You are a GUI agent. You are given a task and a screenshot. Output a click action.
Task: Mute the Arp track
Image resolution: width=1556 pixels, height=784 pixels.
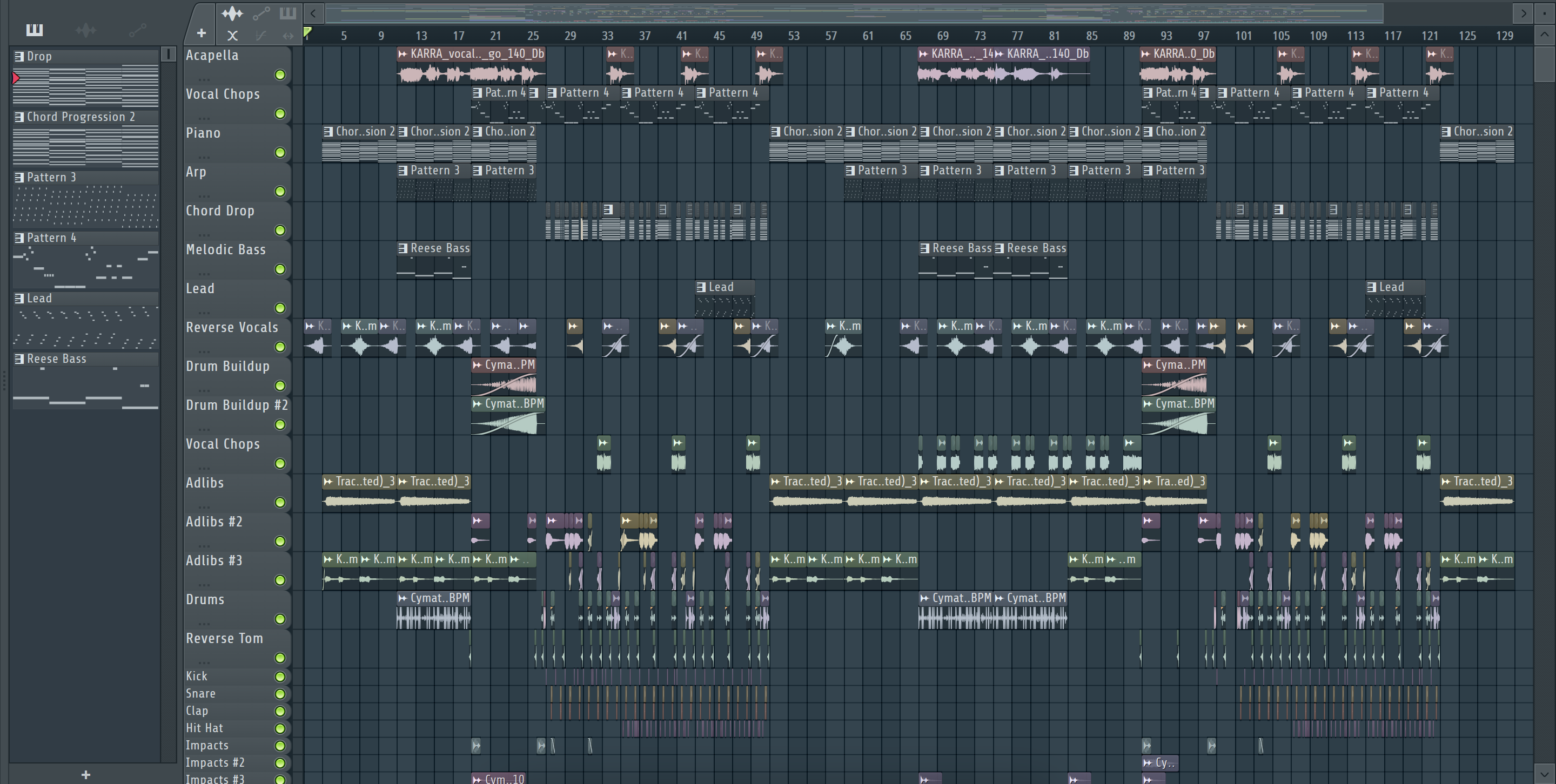click(280, 191)
